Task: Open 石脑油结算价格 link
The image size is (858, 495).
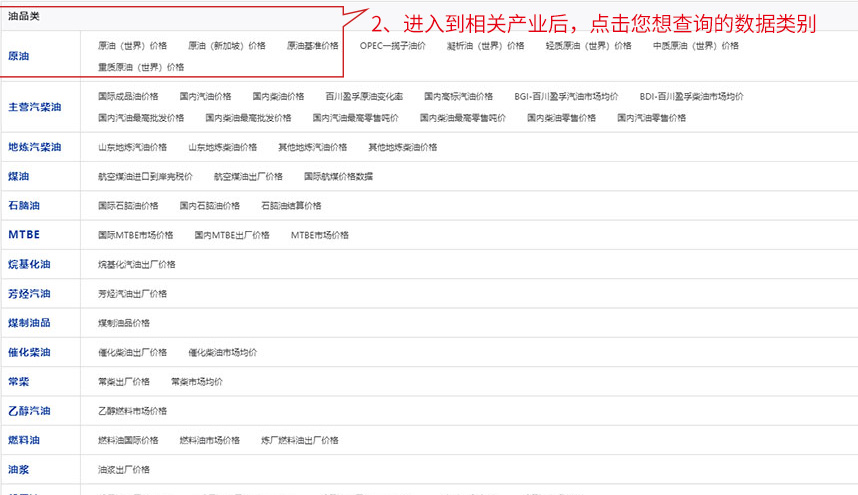Action: coord(291,206)
